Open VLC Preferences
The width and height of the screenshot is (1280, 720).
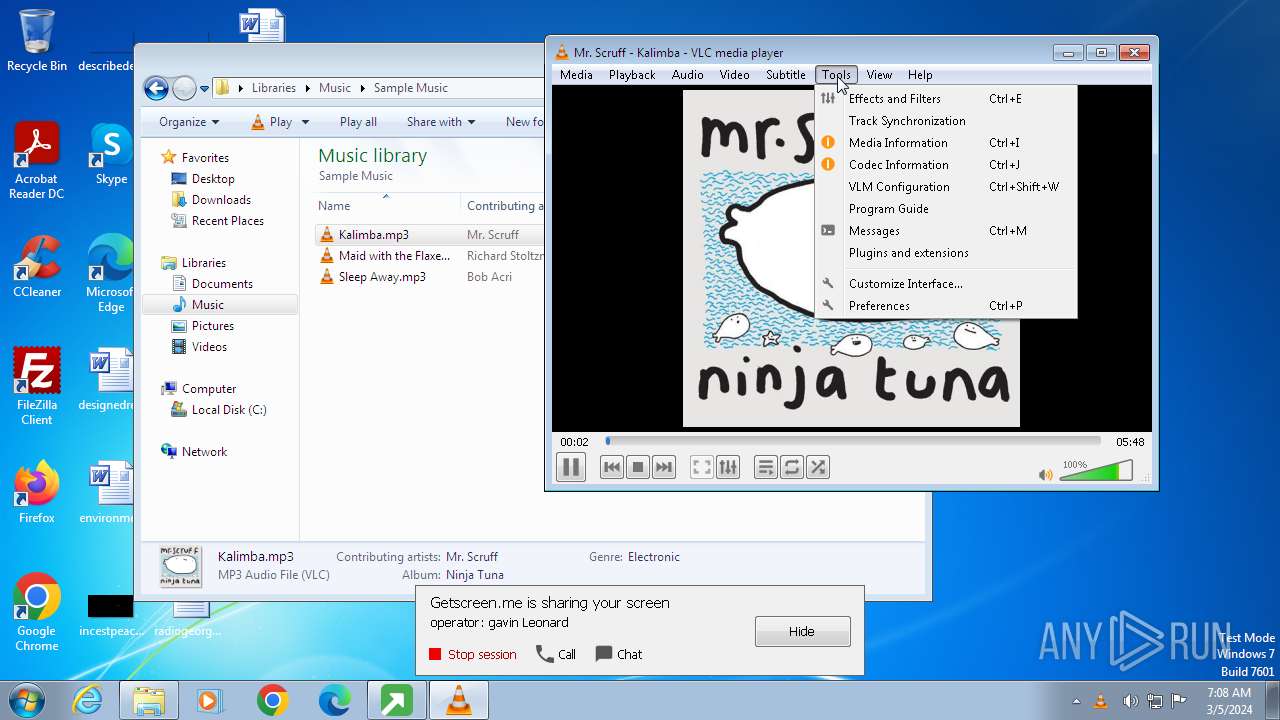[946, 306]
